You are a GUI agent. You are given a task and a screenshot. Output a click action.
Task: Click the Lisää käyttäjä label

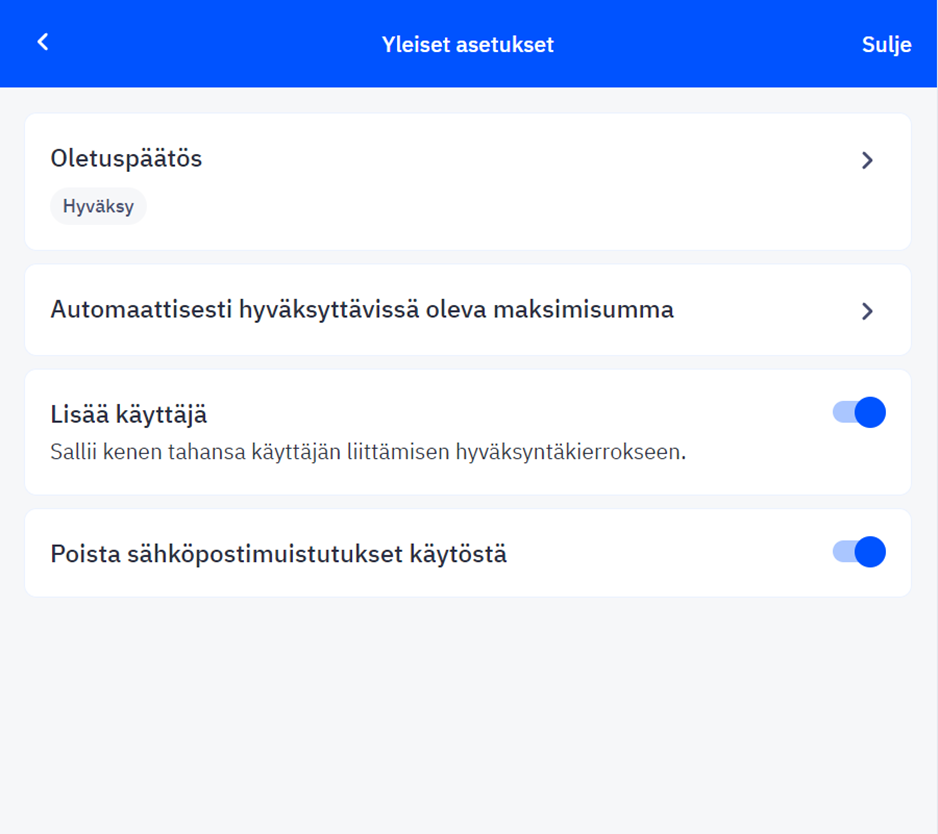129,414
